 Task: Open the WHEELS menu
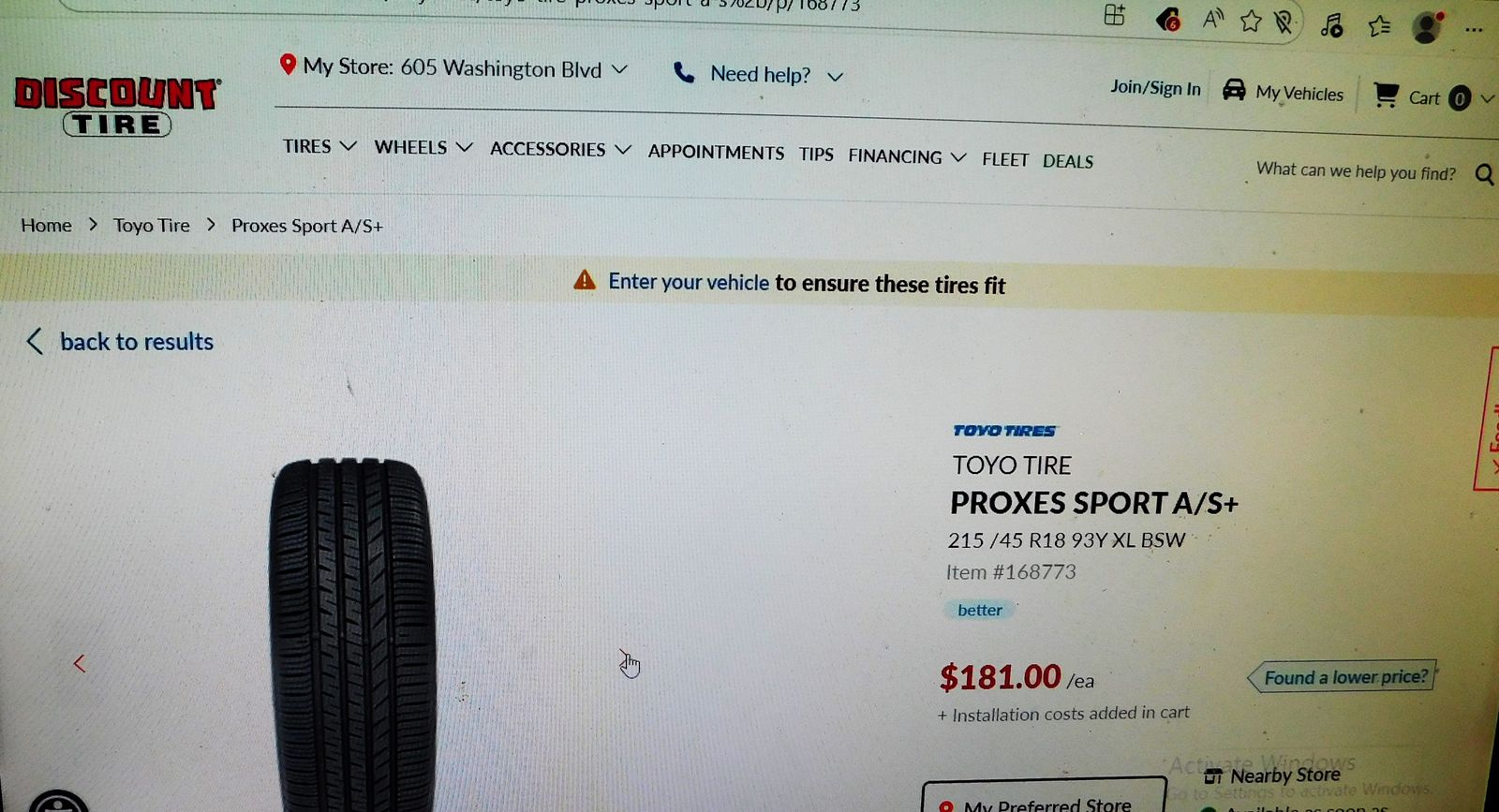pos(423,147)
